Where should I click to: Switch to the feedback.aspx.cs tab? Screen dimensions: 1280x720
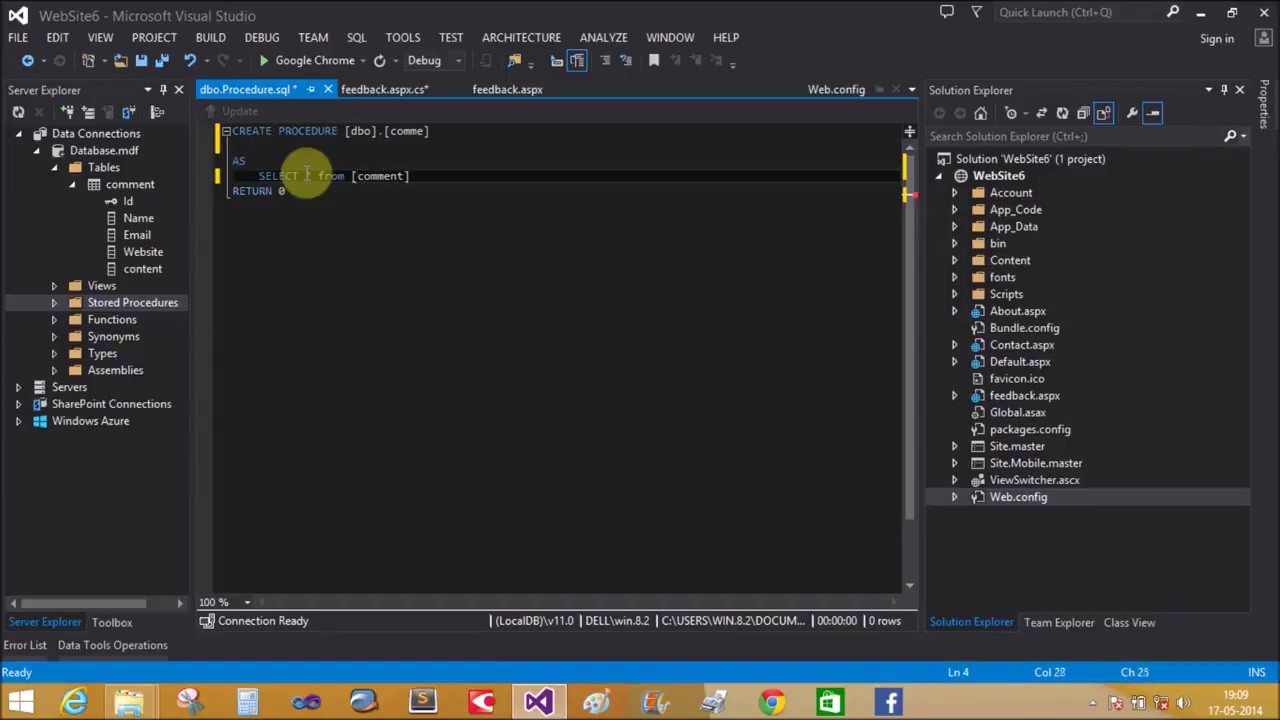pos(385,90)
